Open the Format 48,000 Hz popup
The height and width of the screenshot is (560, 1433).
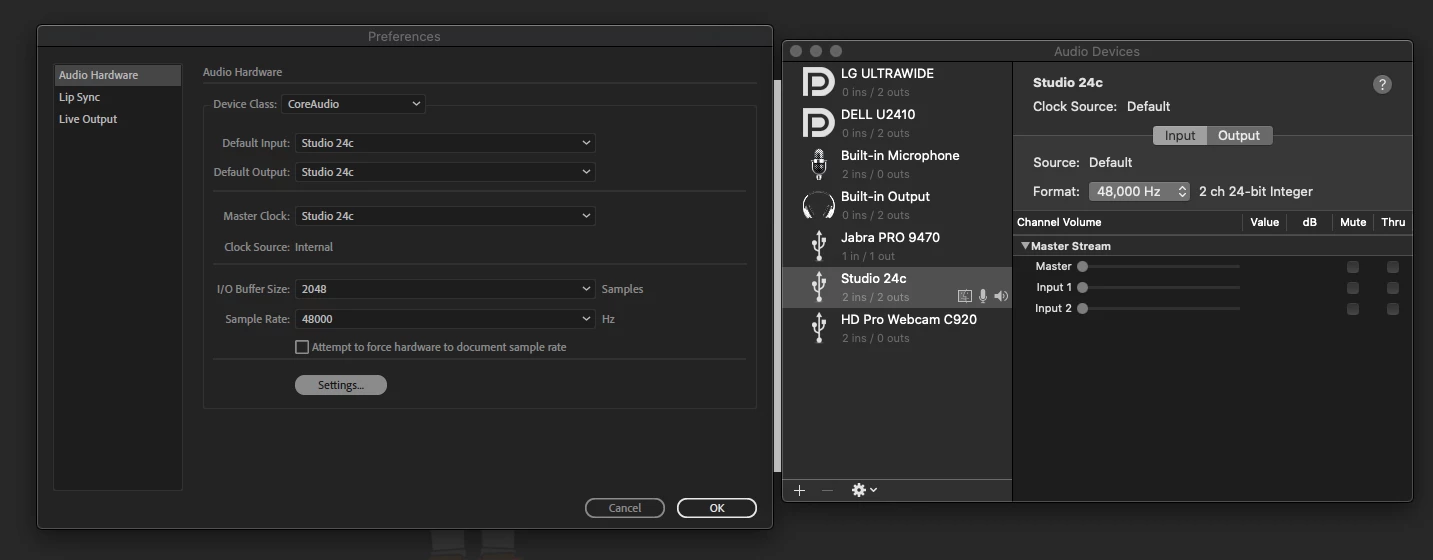click(1139, 191)
